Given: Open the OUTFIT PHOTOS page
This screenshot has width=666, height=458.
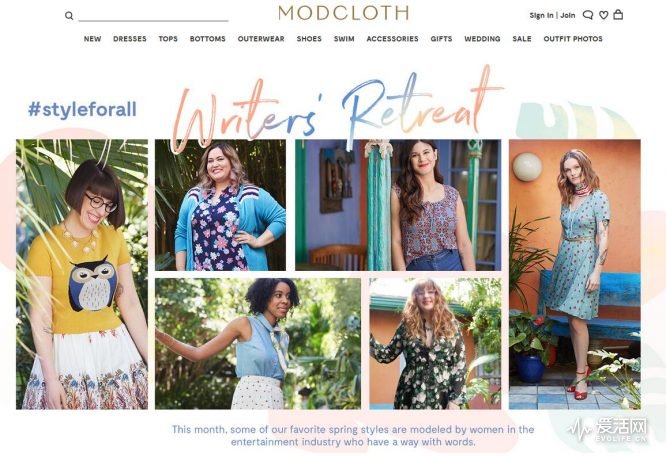Looking at the screenshot, I should tap(573, 39).
